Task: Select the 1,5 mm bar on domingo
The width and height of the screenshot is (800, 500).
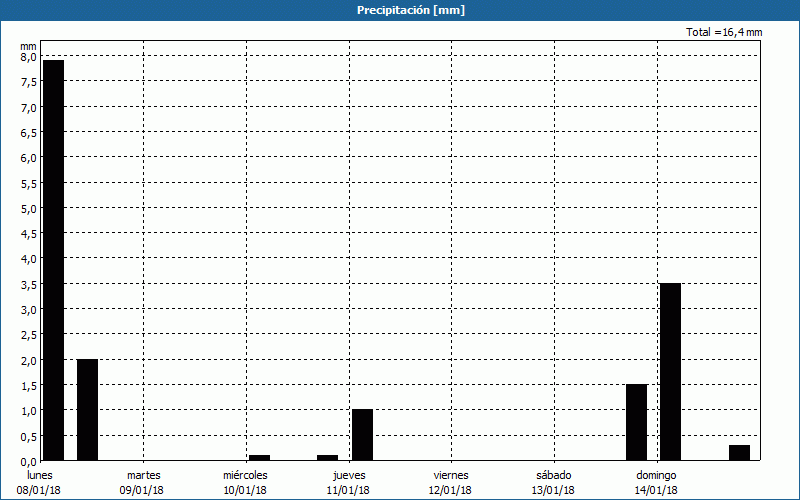Action: (636, 422)
